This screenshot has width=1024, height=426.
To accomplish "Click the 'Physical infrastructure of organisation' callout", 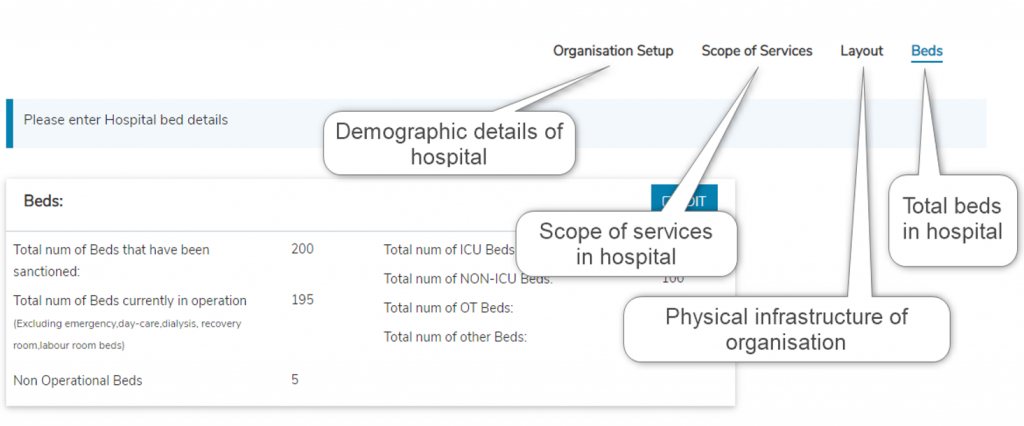I will click(x=786, y=330).
